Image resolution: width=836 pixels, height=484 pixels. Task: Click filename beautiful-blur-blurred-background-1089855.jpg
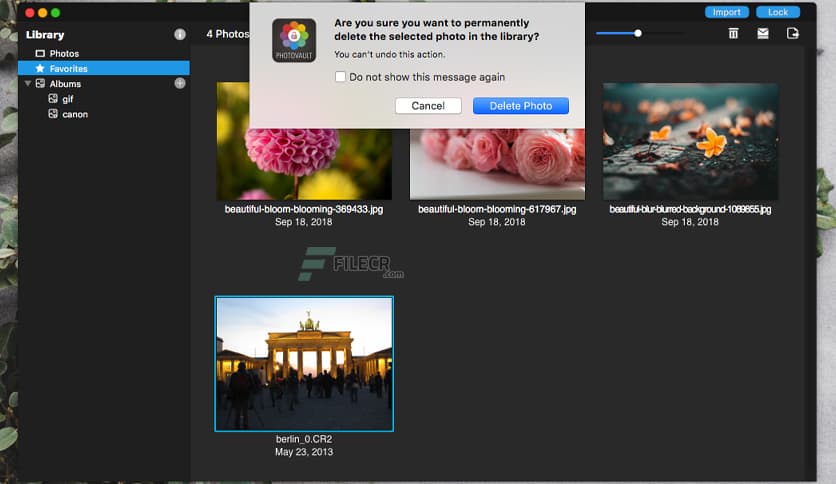point(690,209)
